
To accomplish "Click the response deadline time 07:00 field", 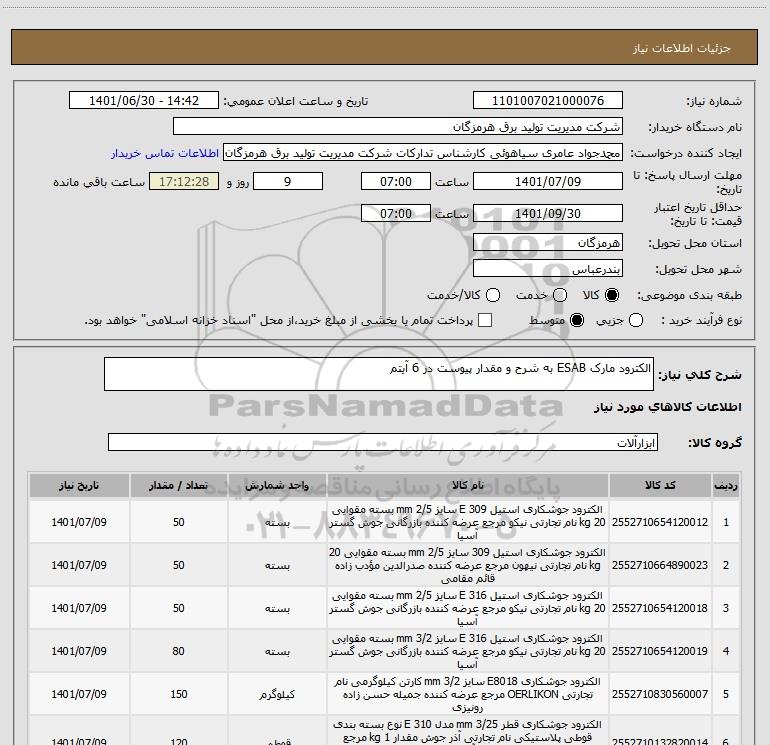I will (396, 182).
